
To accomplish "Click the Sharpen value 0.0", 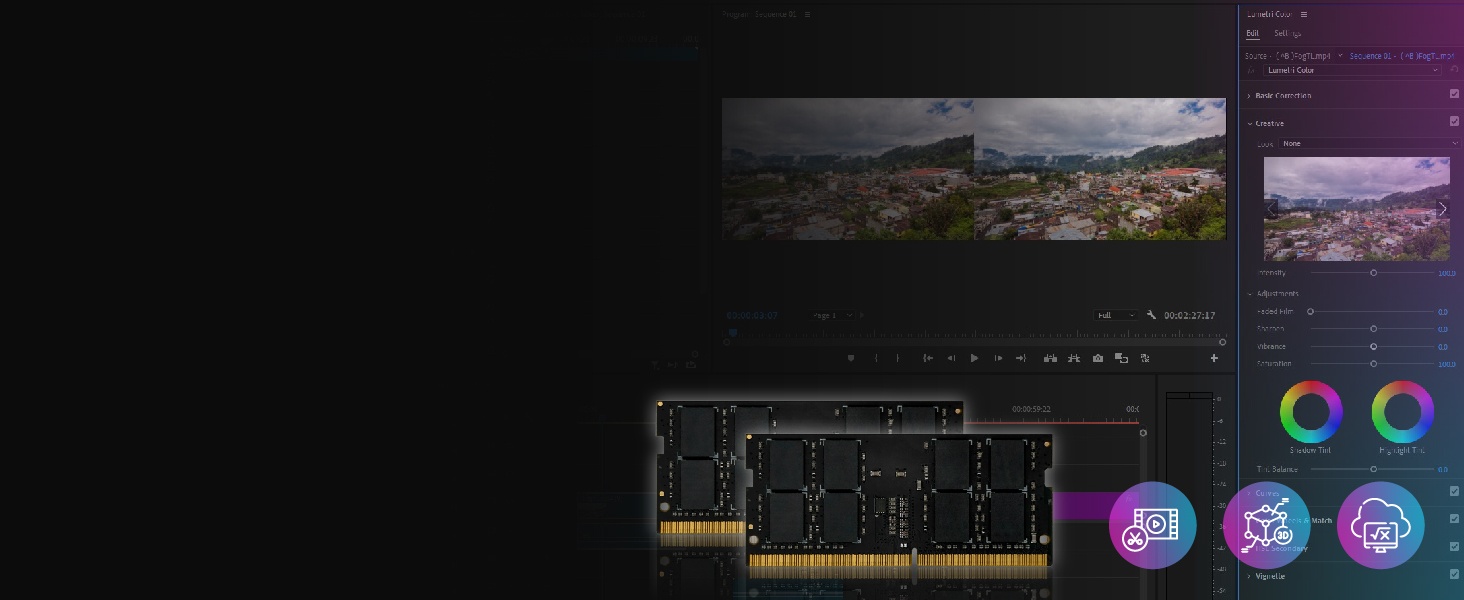I will (1443, 329).
